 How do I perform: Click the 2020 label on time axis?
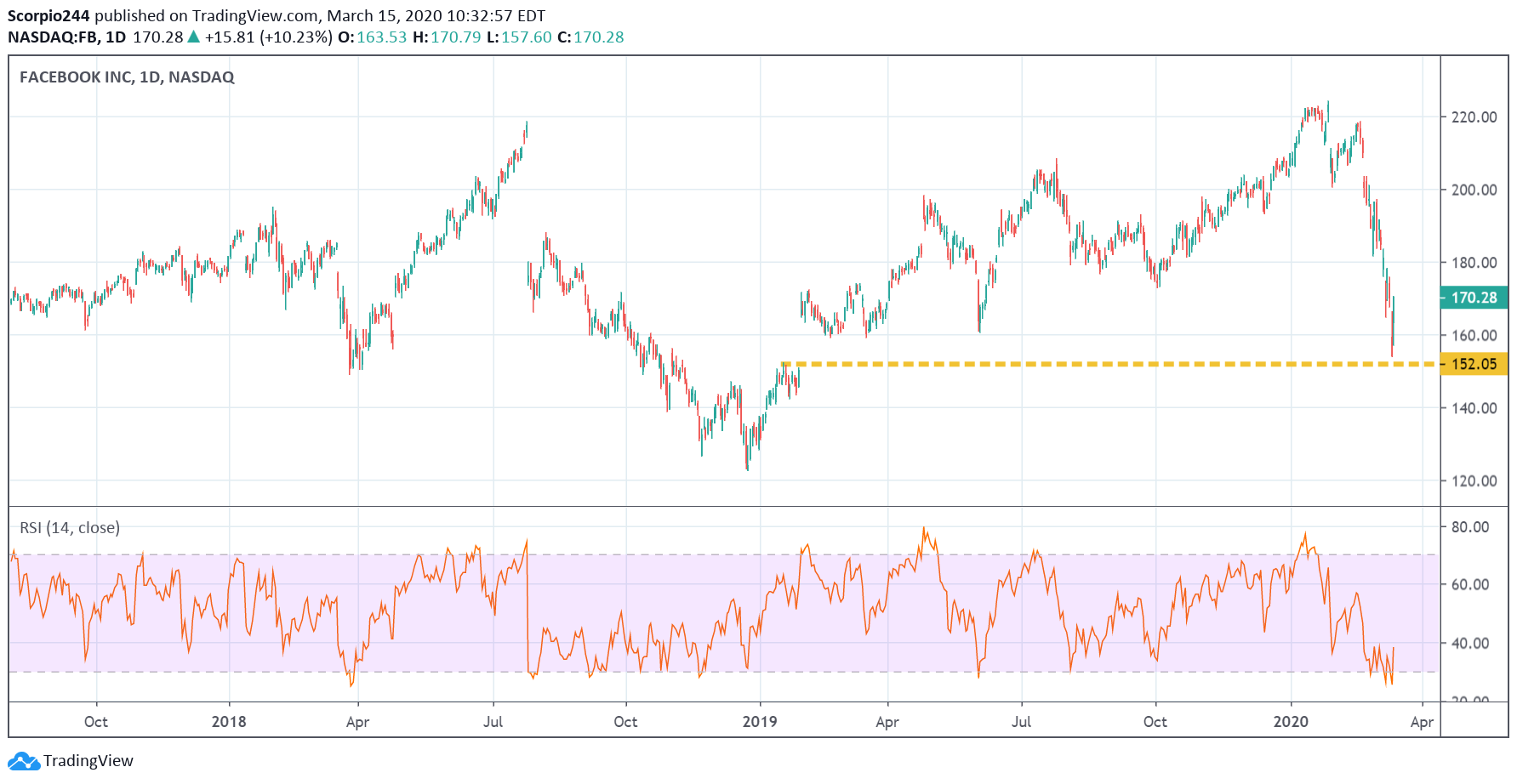tap(1291, 722)
